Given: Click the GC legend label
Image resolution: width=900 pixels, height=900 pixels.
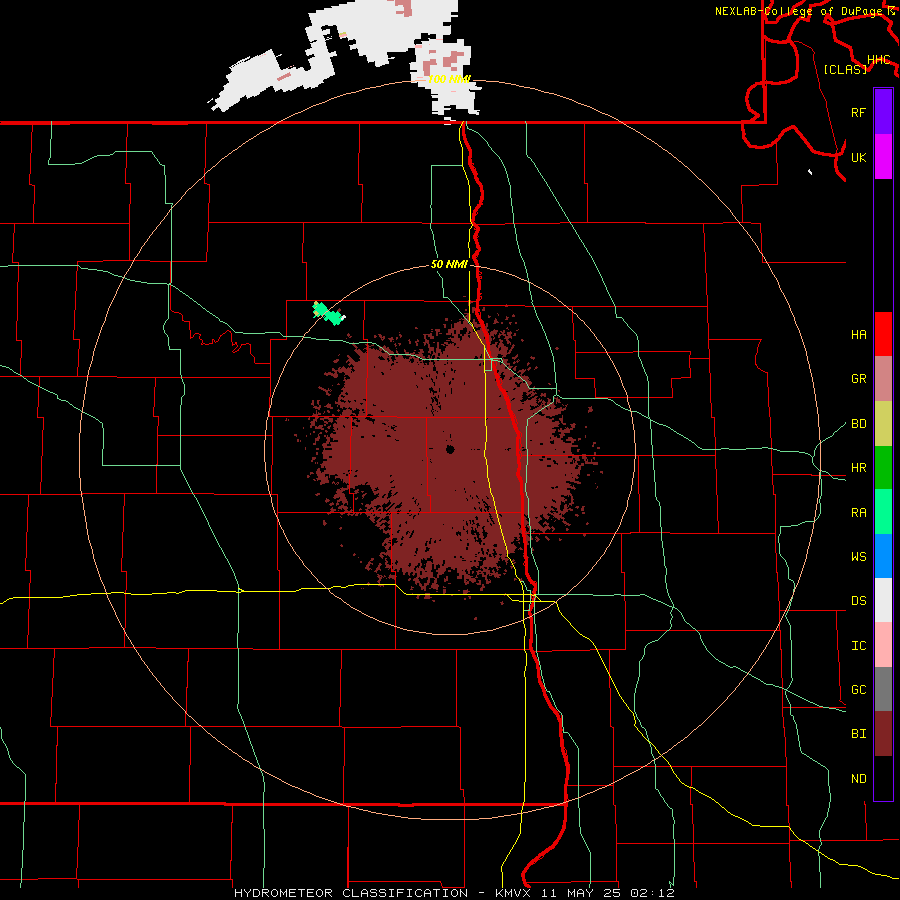Looking at the screenshot, I should (858, 690).
